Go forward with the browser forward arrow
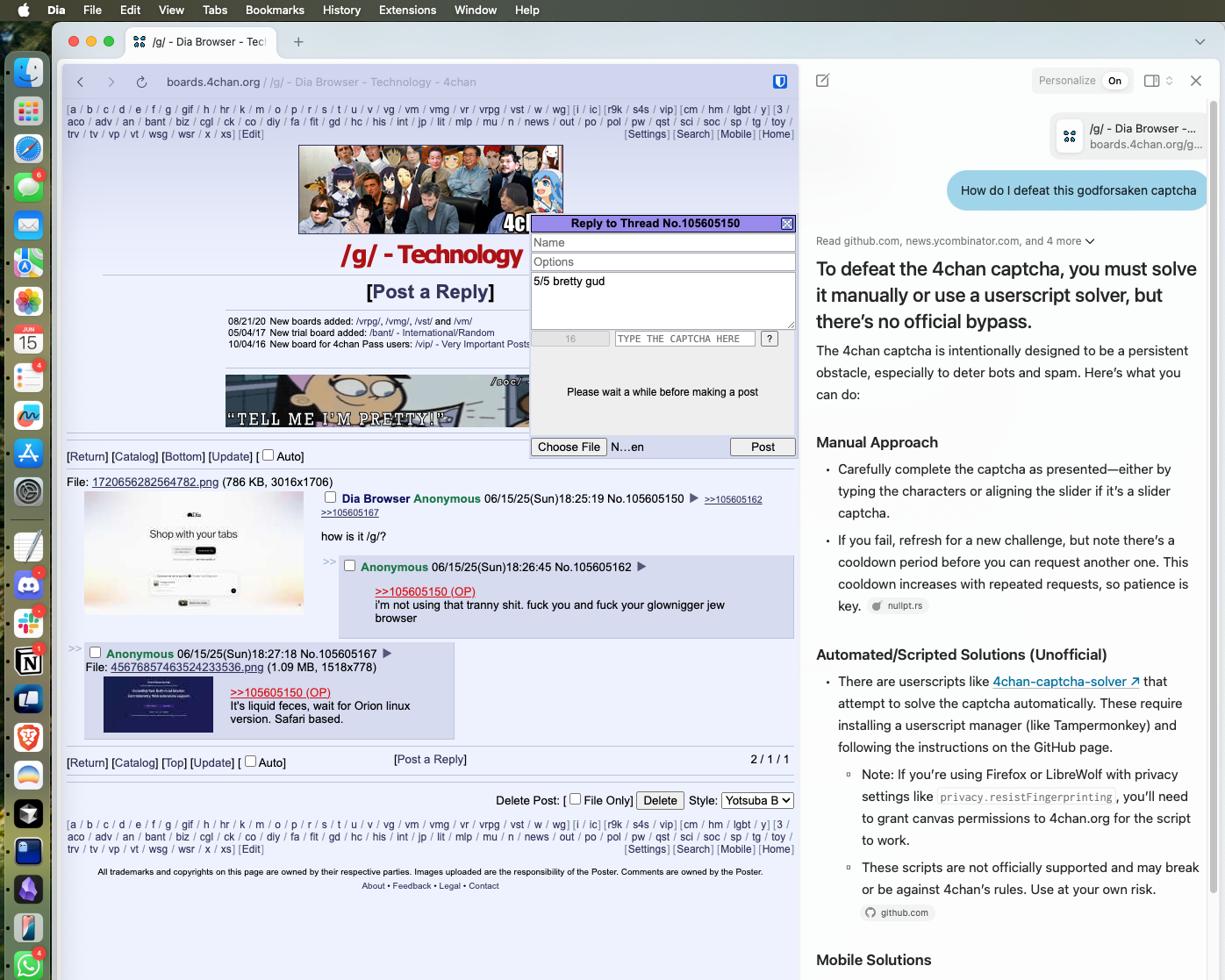Viewport: 1225px width, 980px height. tap(111, 82)
